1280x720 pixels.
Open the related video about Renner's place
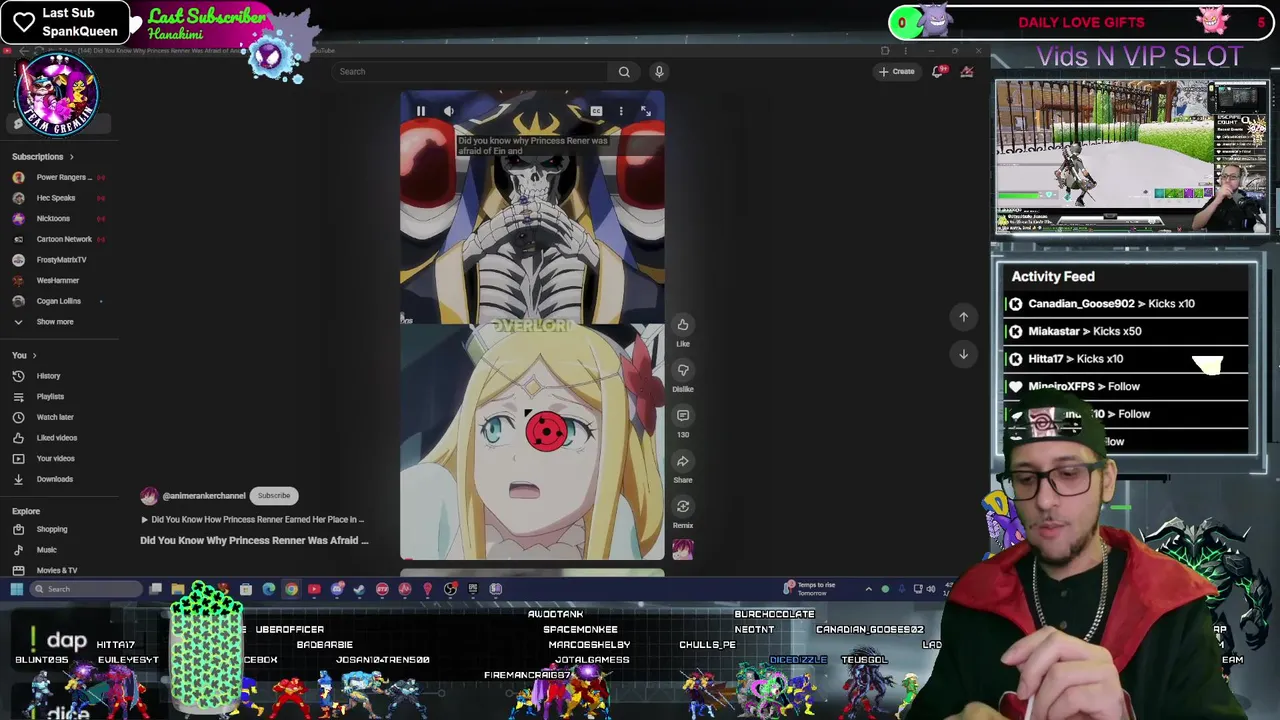pyautogui.click(x=252, y=520)
